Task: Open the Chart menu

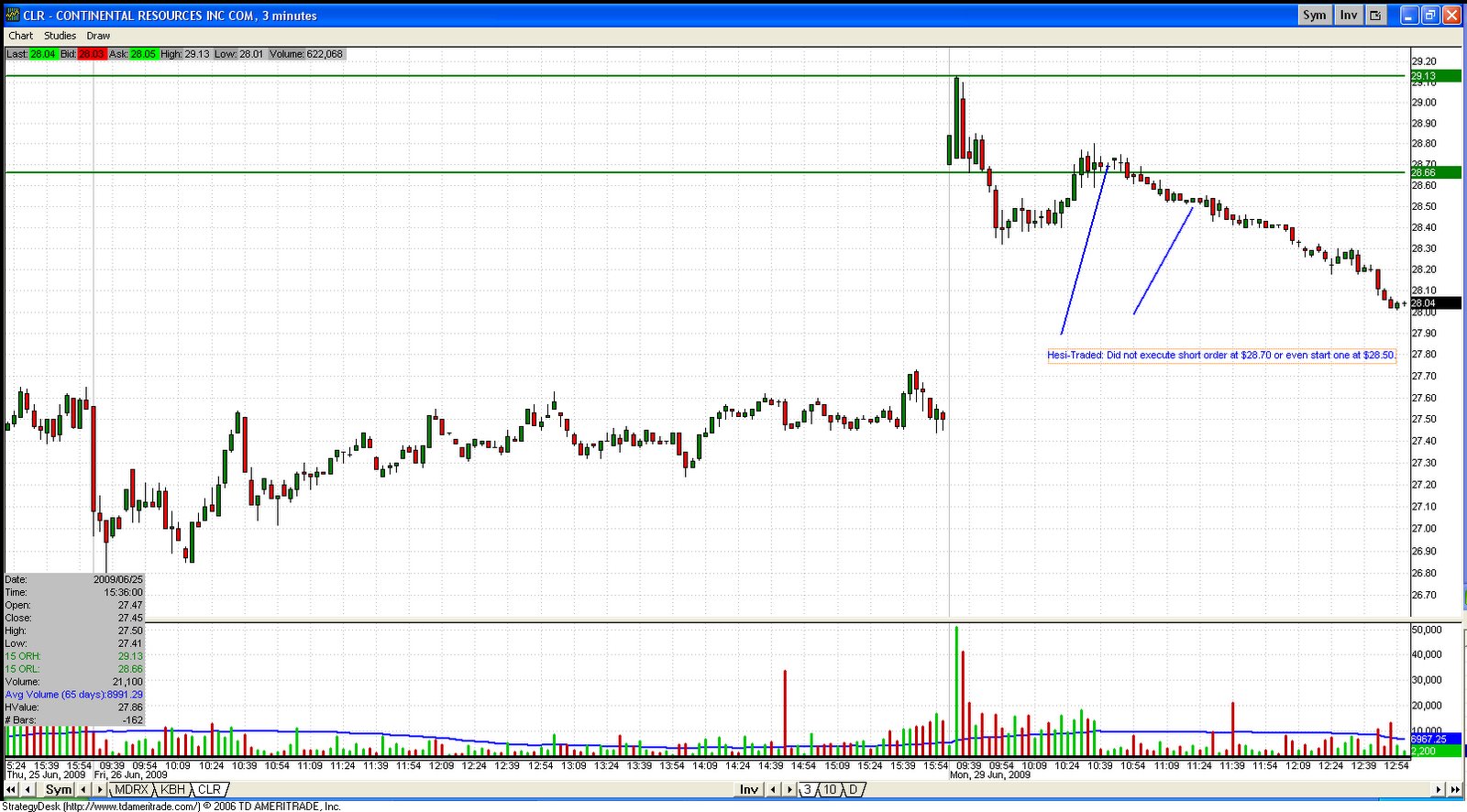Action: [20, 36]
